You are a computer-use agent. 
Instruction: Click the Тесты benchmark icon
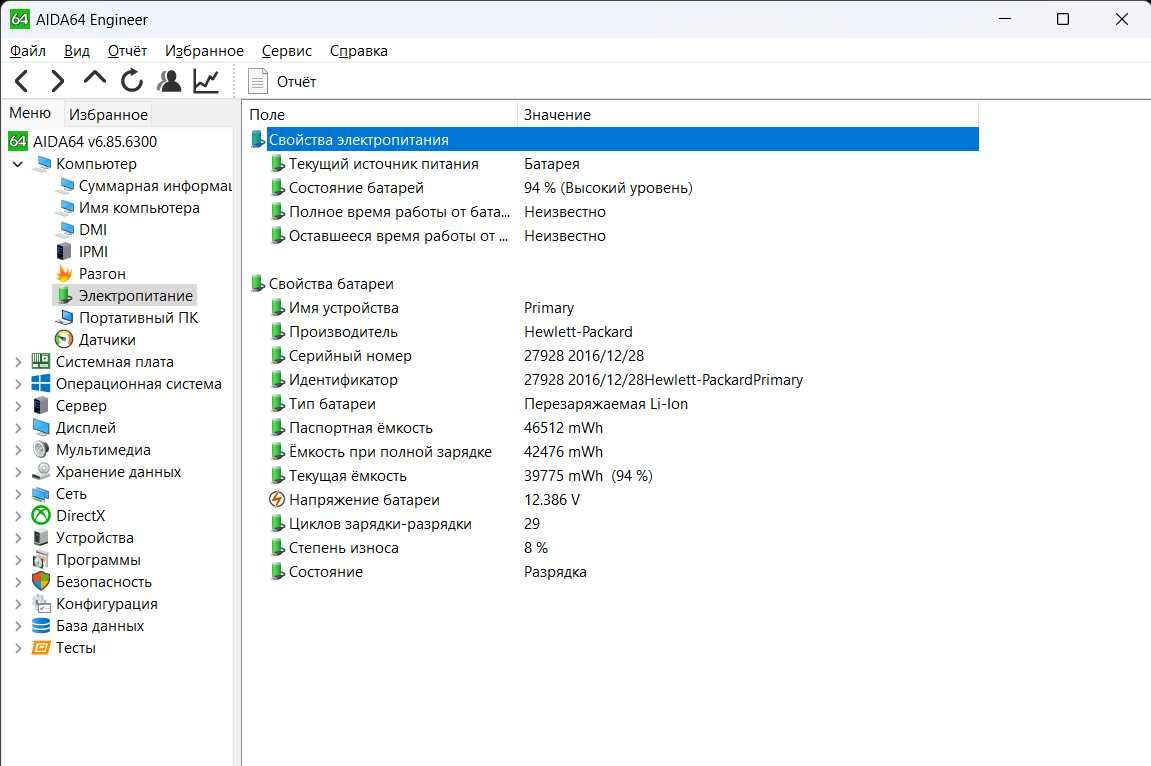click(x=41, y=648)
